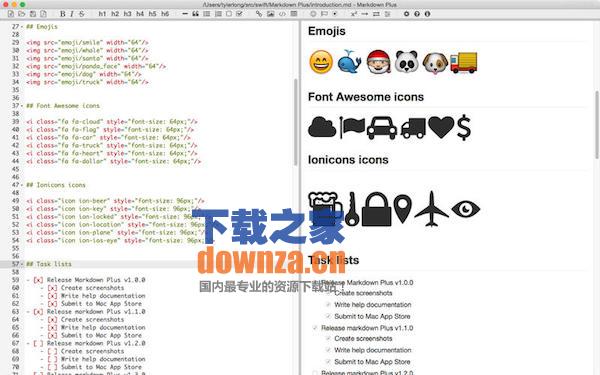Collapse the Ionicons section at line 47
The height and width of the screenshot is (375, 600).
coord(22,185)
